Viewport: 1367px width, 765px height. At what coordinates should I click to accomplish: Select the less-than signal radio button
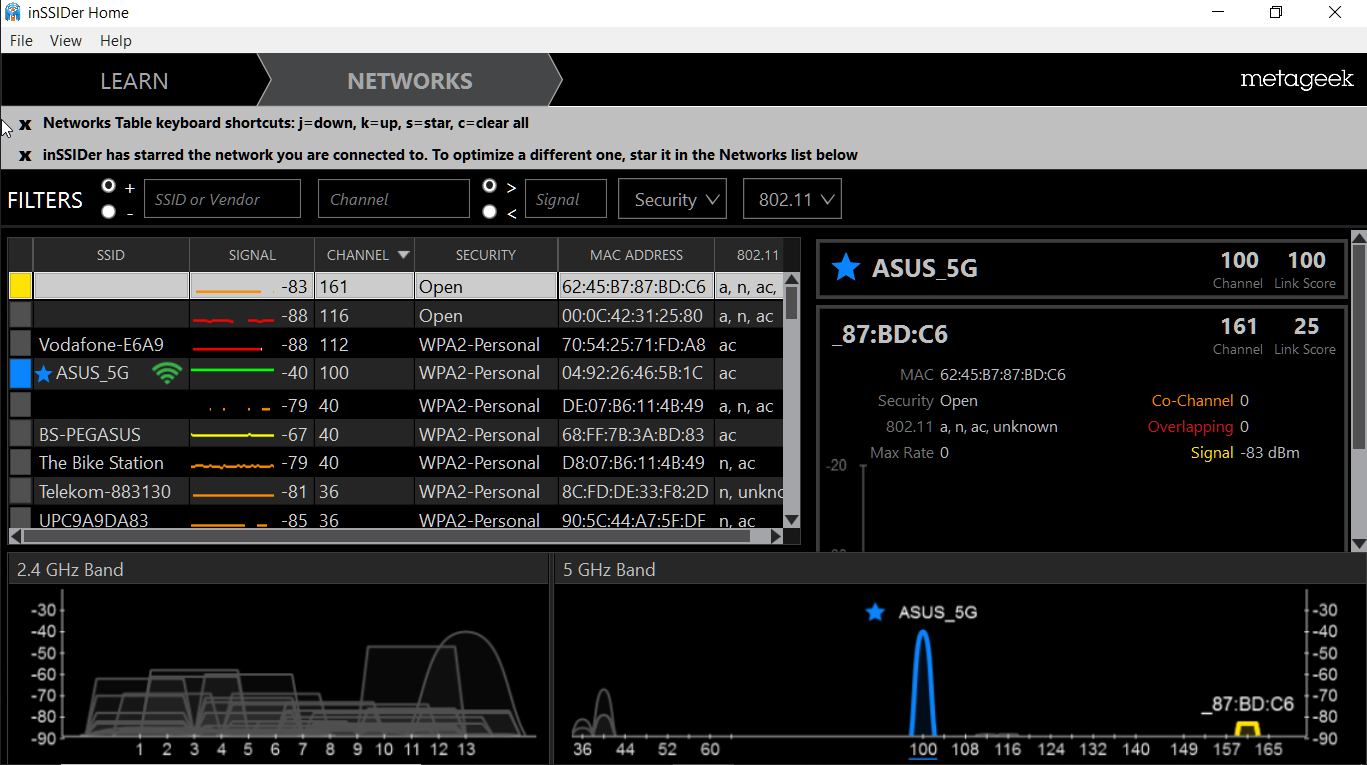click(489, 211)
